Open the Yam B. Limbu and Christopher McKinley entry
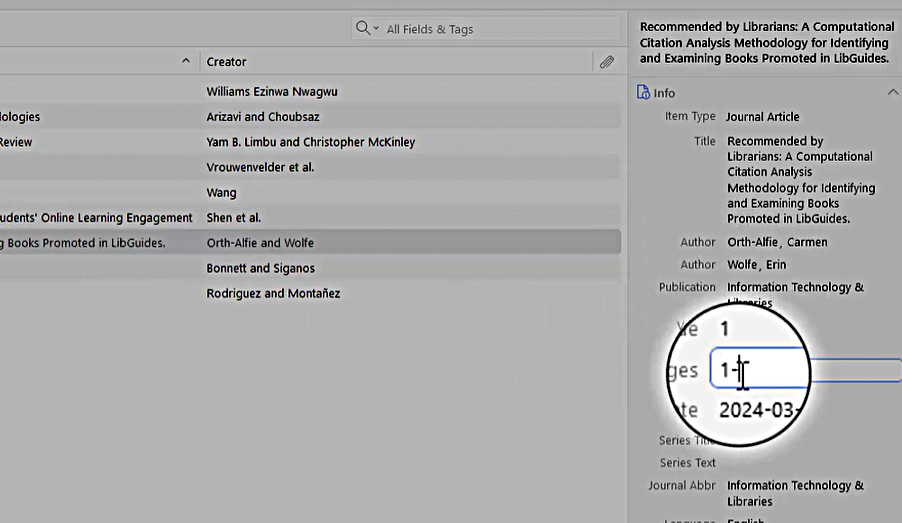 (x=310, y=142)
